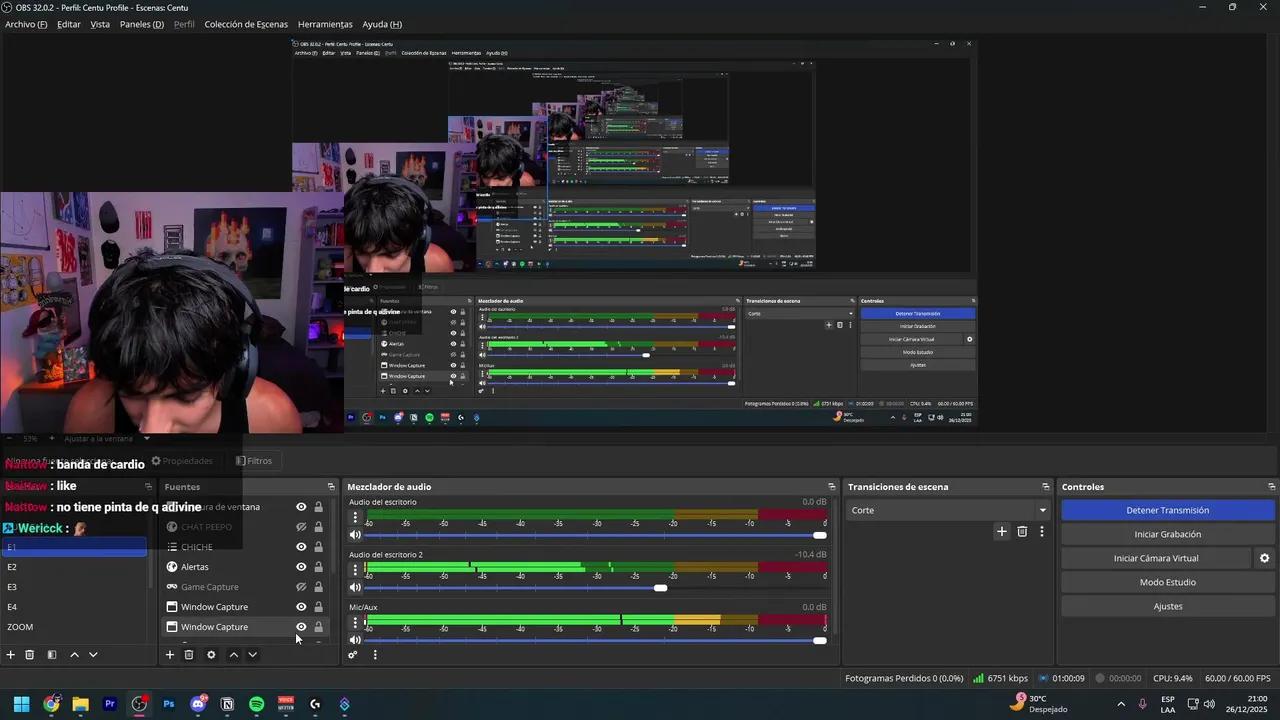This screenshot has width=1280, height=720.
Task: Select scene E4 in the scene list
Action: coord(75,607)
